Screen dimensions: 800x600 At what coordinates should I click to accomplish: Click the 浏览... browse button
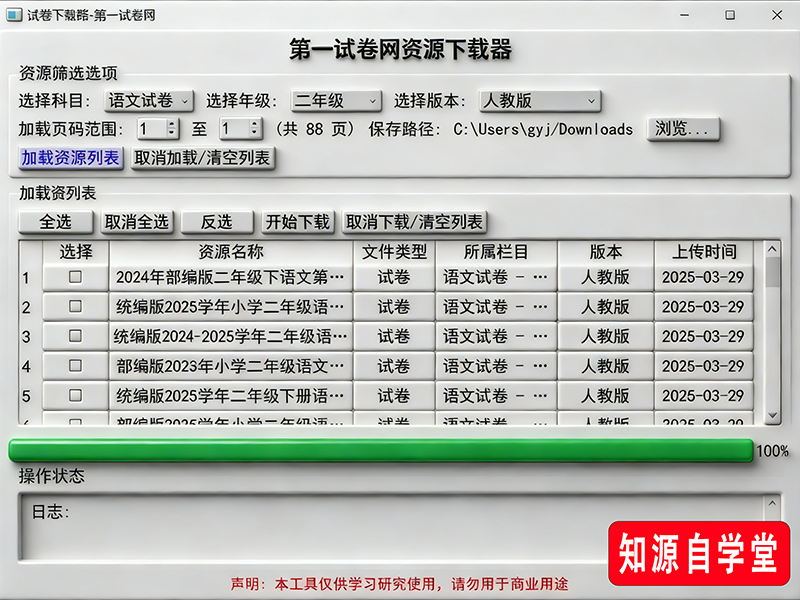tap(684, 128)
